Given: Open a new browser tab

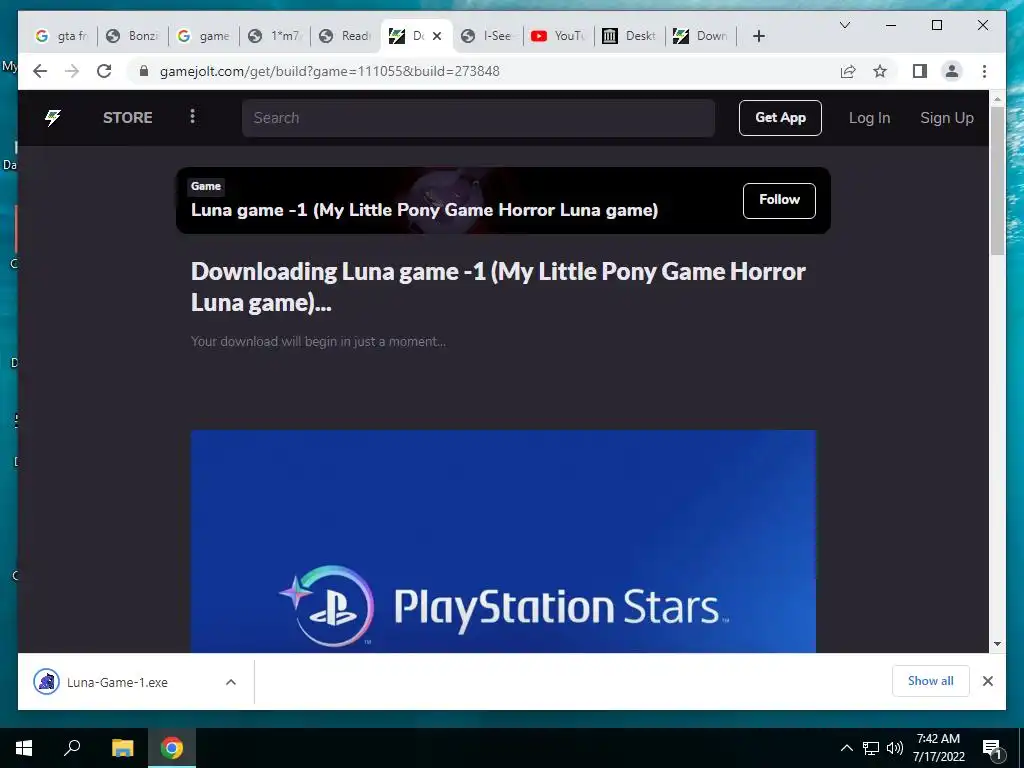Looking at the screenshot, I should pos(758,36).
